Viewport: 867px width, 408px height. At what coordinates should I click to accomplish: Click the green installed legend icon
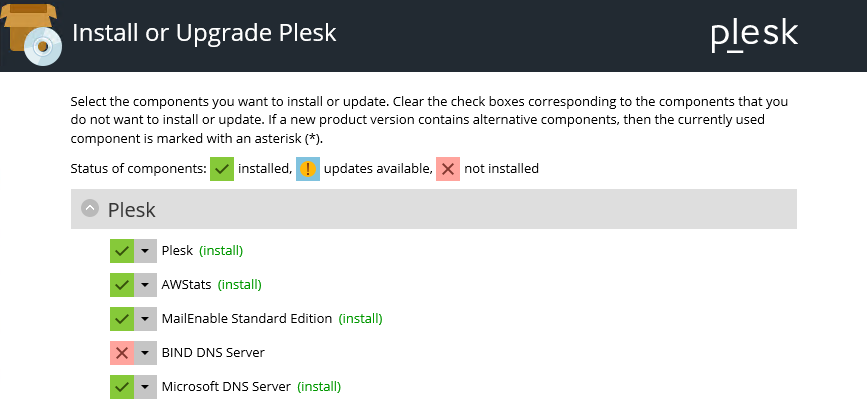click(221, 168)
